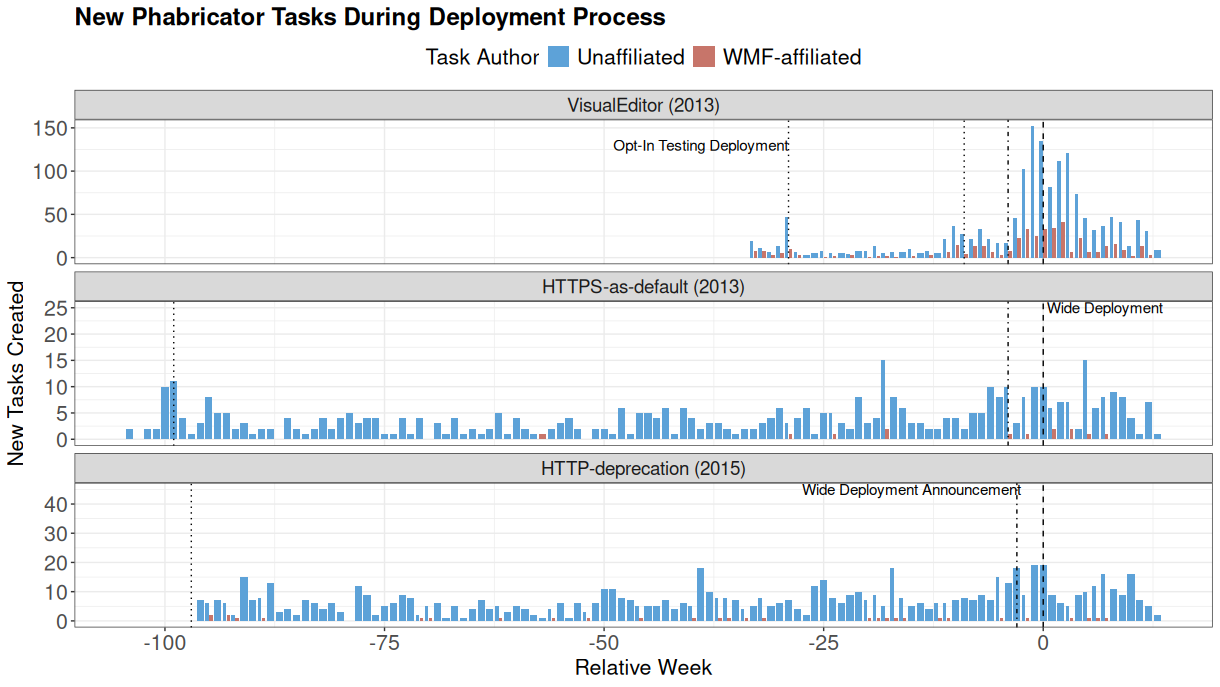Click the blue Unaffiliated legend swatch
This screenshot has width=1220, height=687.
coord(559,57)
